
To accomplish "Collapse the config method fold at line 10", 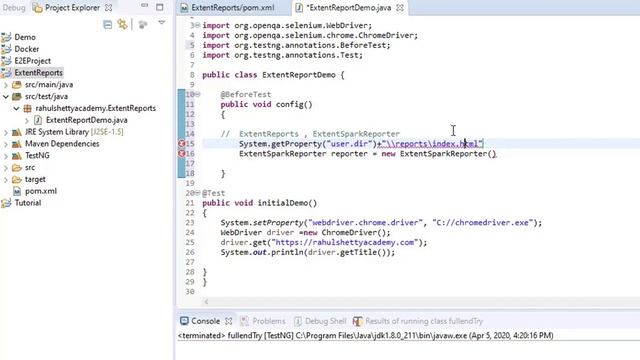I will tap(198, 94).
